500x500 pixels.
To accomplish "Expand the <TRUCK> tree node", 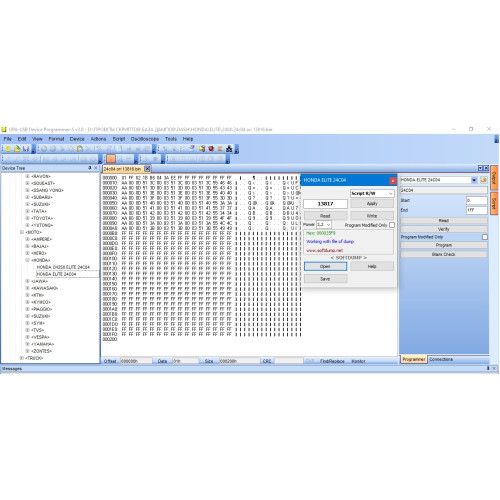I will pyautogui.click(x=22, y=358).
